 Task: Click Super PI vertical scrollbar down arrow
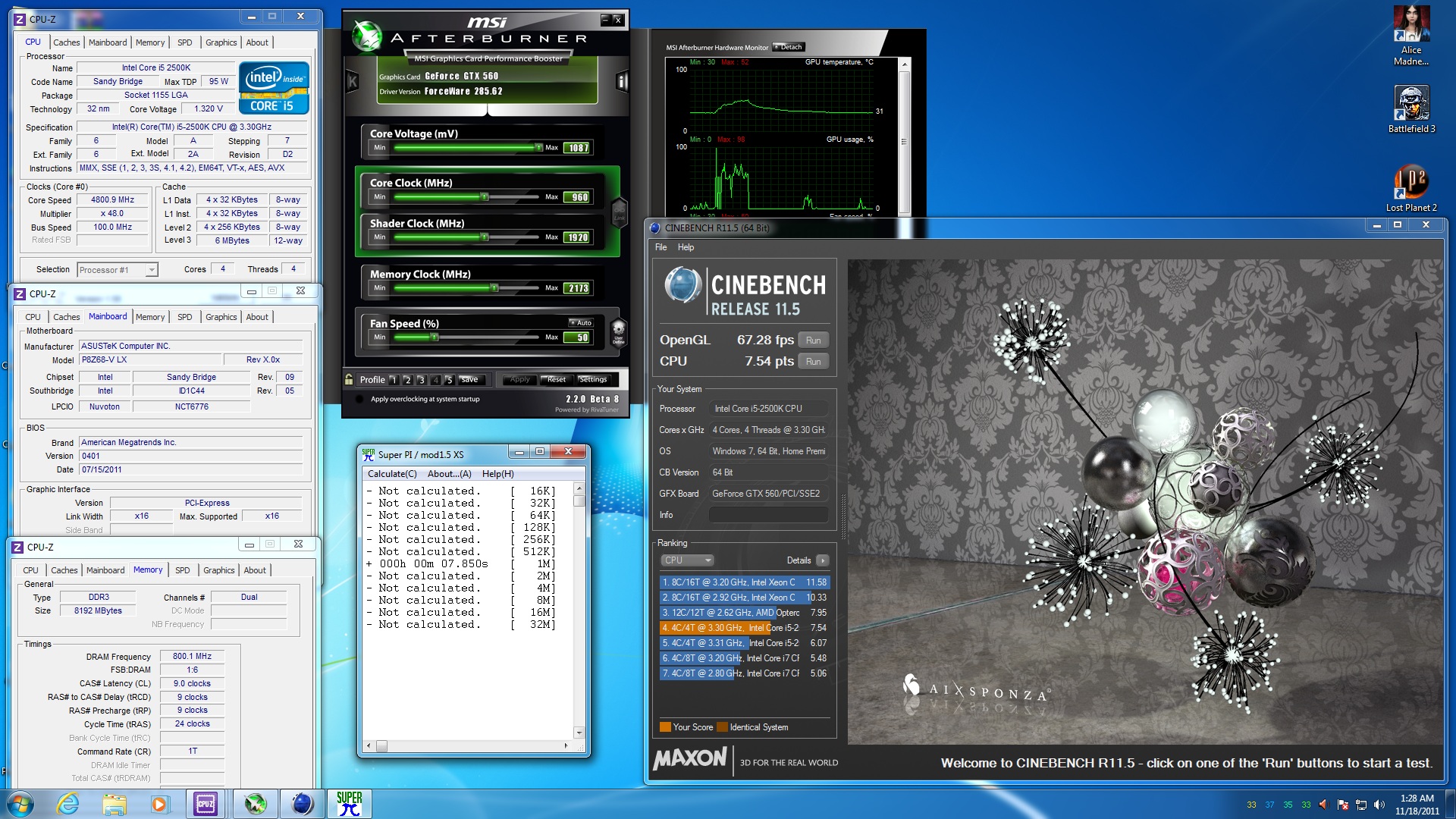tap(579, 733)
